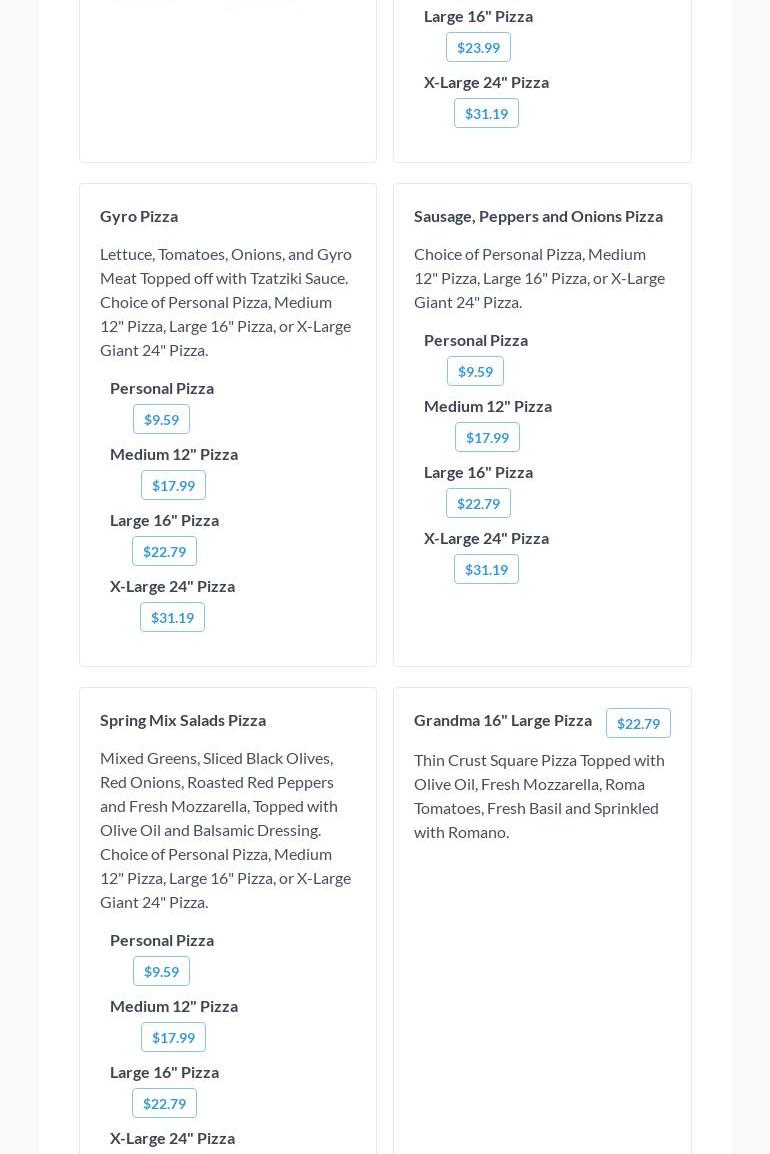Image resolution: width=770 pixels, height=1154 pixels.
Task: Select Spring Mix Salads Personal $9.59 price
Action: tap(161, 971)
